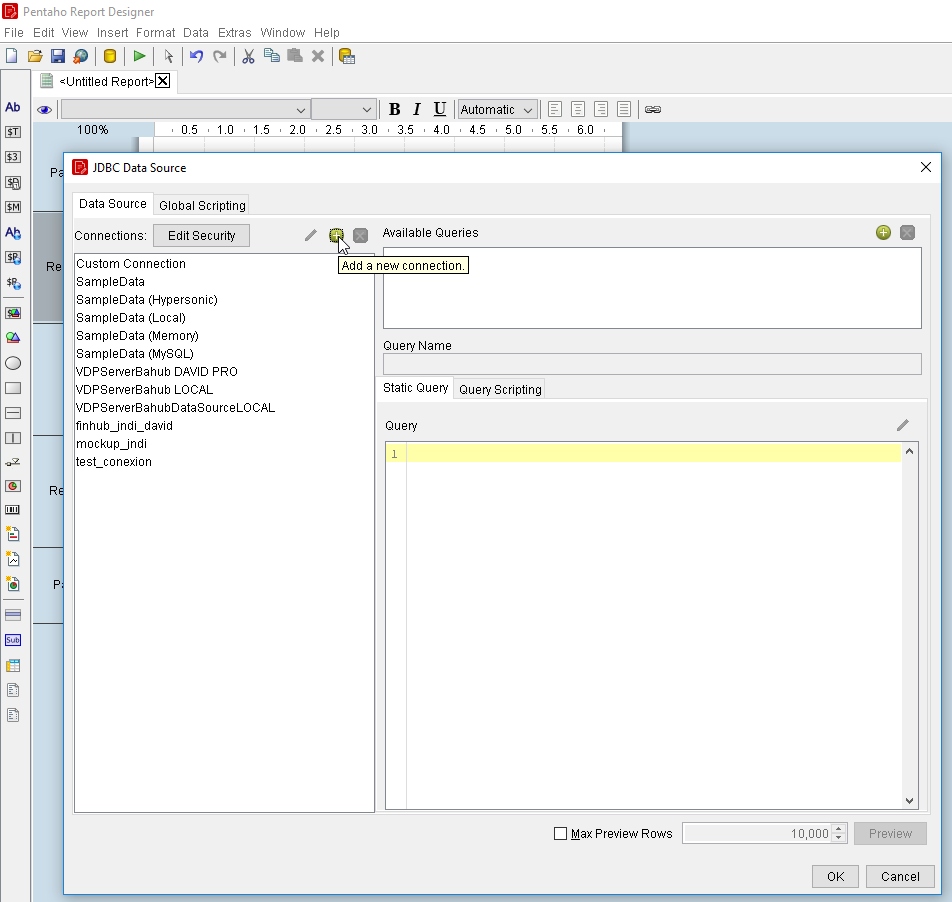This screenshot has height=902, width=952.
Task: Select finhub_jndi_david connection
Action: pyautogui.click(x=224, y=426)
